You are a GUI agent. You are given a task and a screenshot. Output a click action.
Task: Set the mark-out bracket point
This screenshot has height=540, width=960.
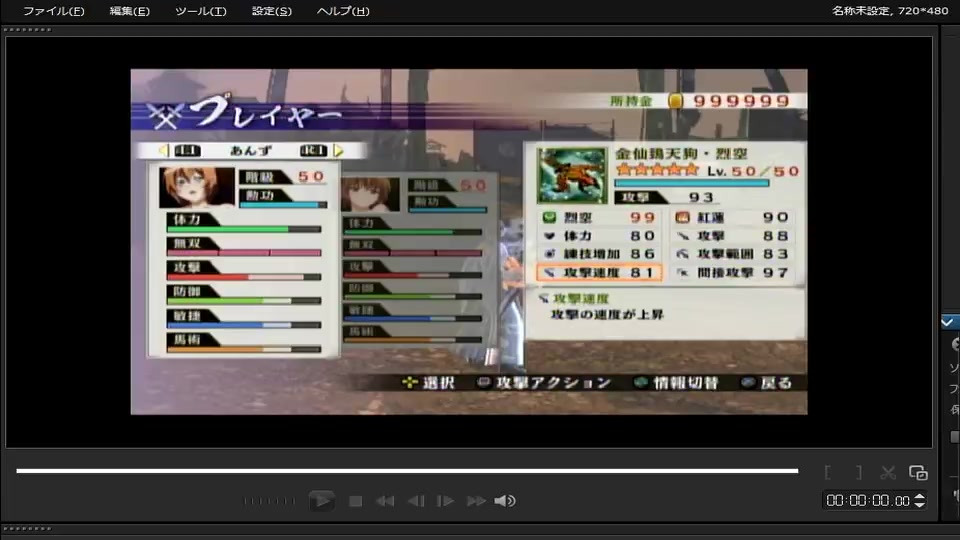(x=859, y=472)
